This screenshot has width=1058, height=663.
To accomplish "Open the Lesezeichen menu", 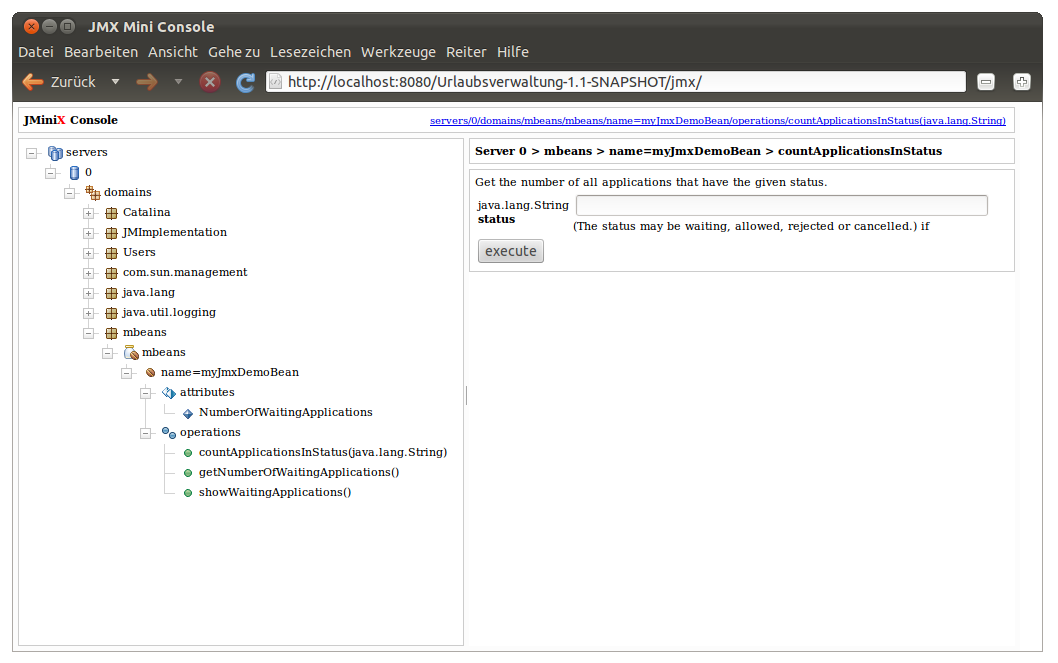I will tap(310, 52).
